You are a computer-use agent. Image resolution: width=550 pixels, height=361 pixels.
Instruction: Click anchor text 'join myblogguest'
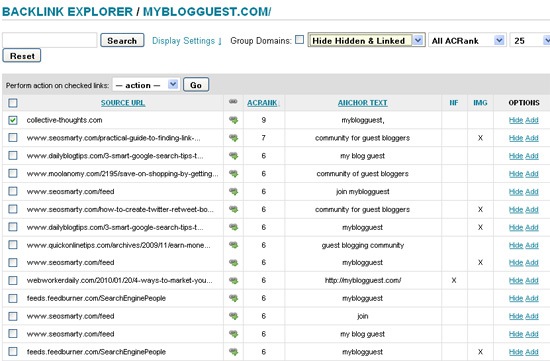(x=362, y=192)
